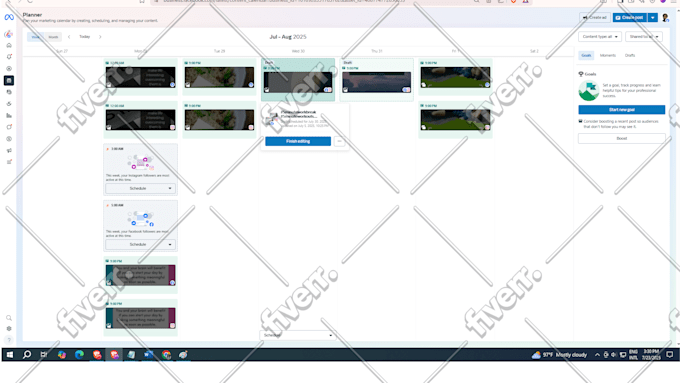
Task: Click Start new goal button
Action: pos(621,110)
